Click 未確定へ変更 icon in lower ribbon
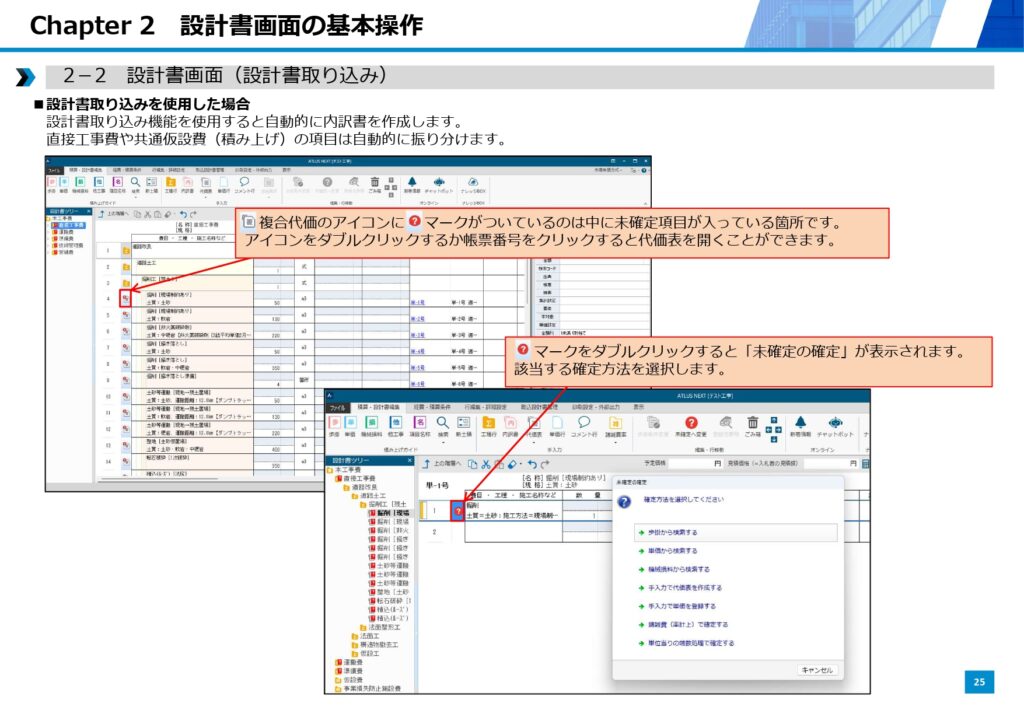The image size is (1024, 724). pos(690,424)
